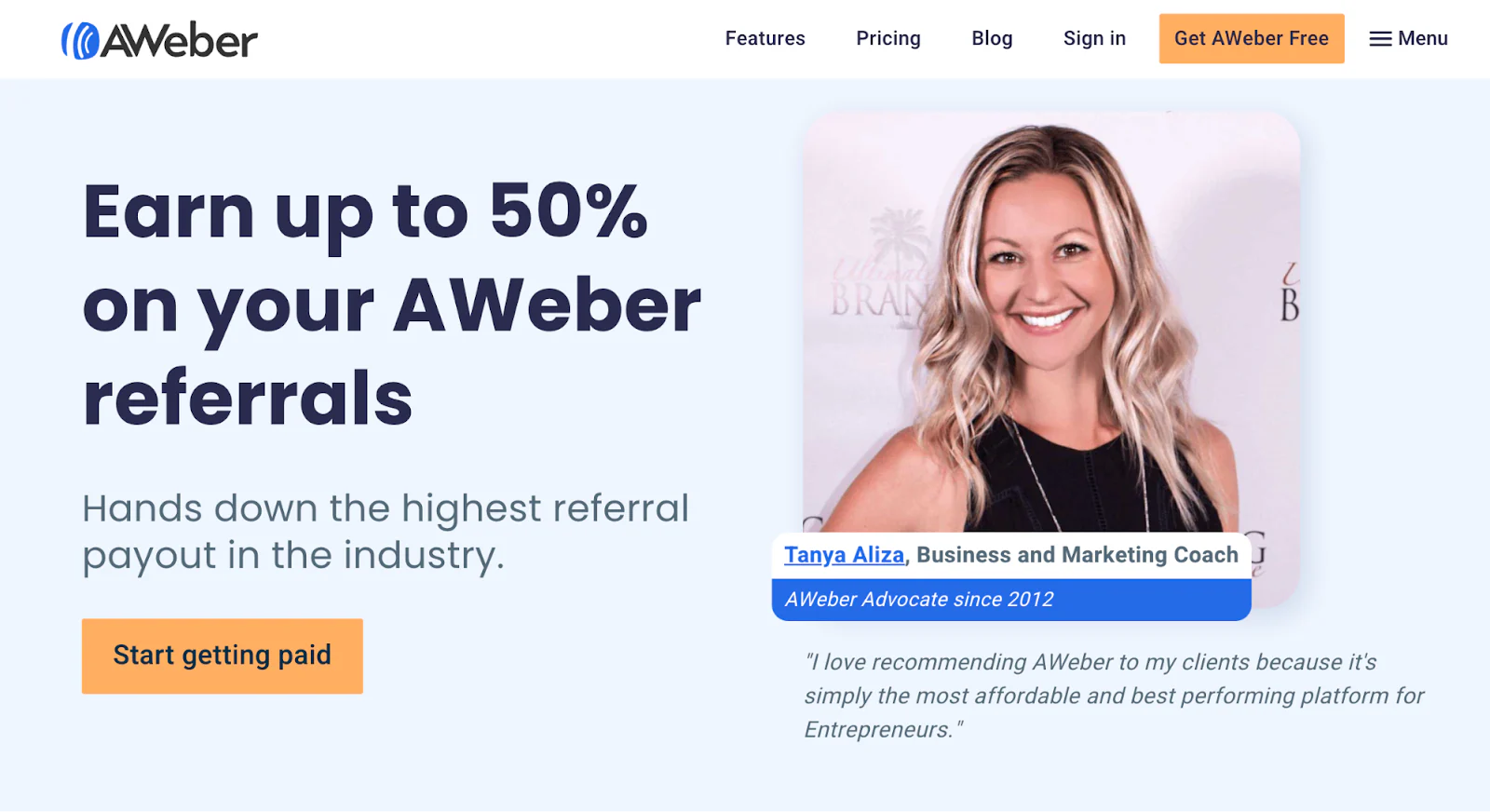Image resolution: width=1490 pixels, height=812 pixels.
Task: Click the Business and Marketing Coach caption
Action: (1077, 555)
